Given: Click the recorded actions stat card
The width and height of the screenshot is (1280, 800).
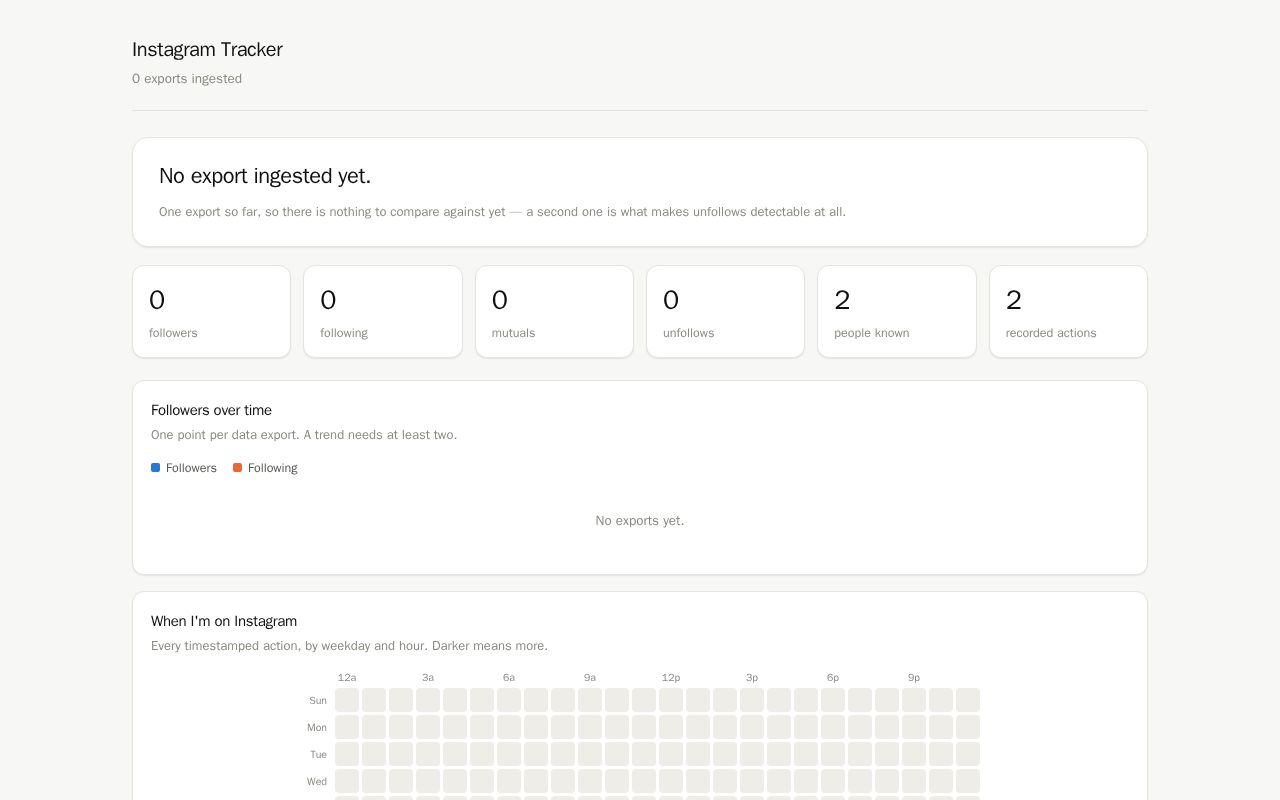Looking at the screenshot, I should point(1068,311).
